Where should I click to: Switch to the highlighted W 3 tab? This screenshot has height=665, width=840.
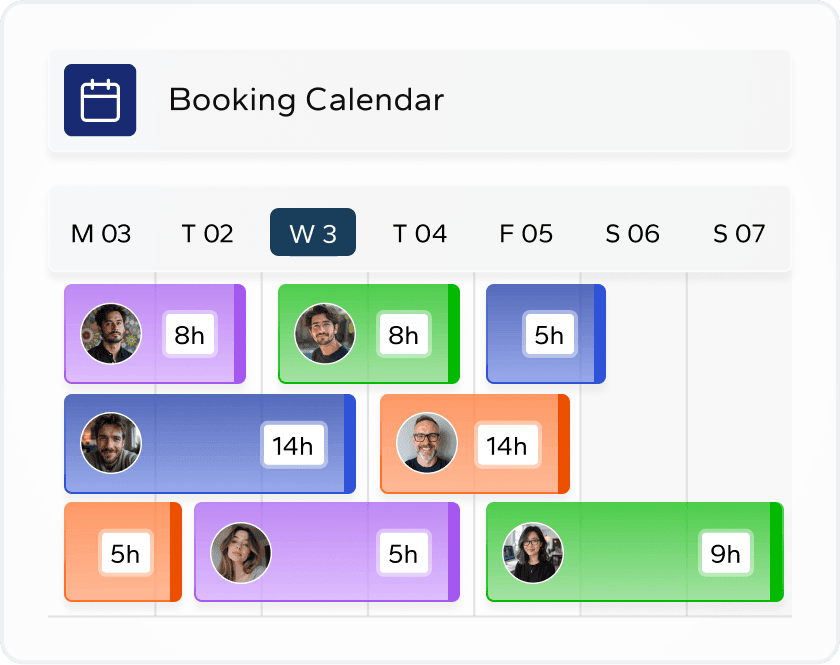313,233
